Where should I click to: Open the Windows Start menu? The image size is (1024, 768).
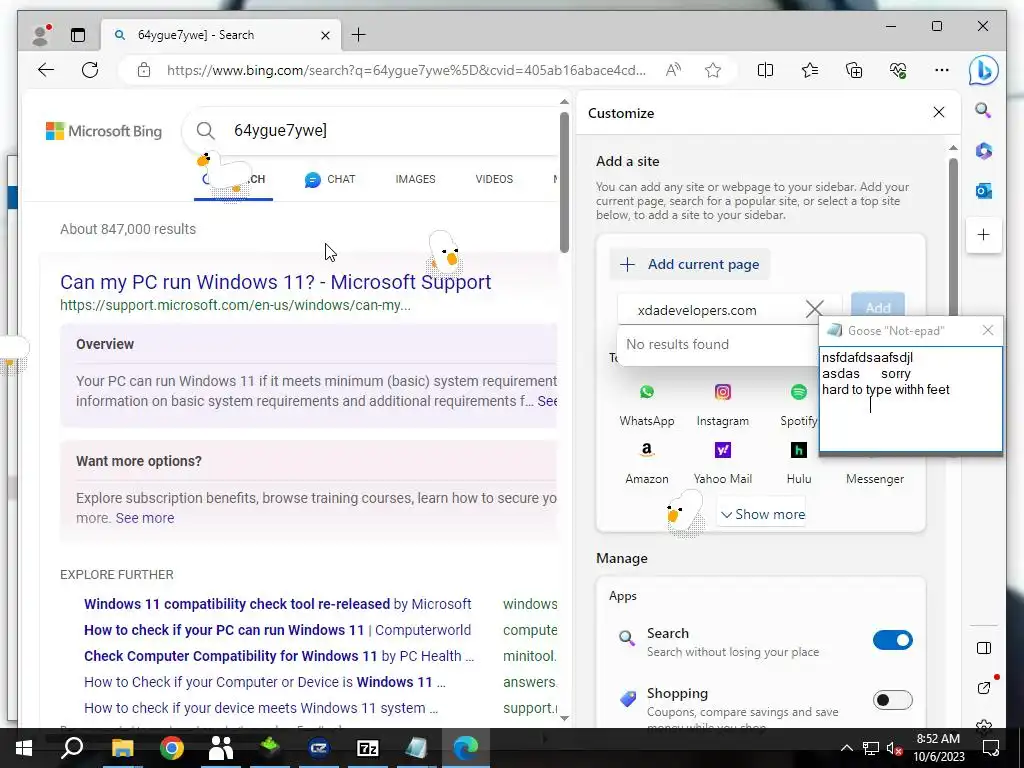(x=24, y=747)
